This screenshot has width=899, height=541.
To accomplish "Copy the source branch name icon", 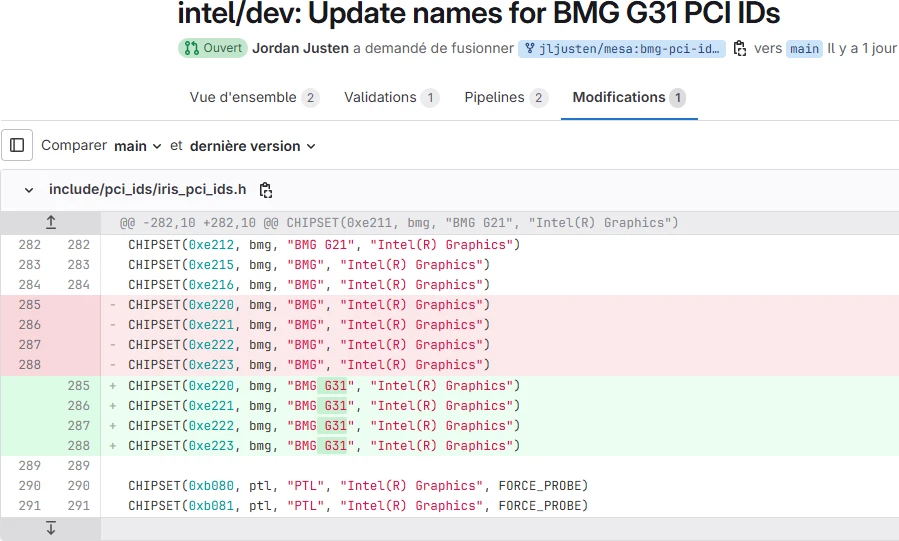I will (740, 48).
